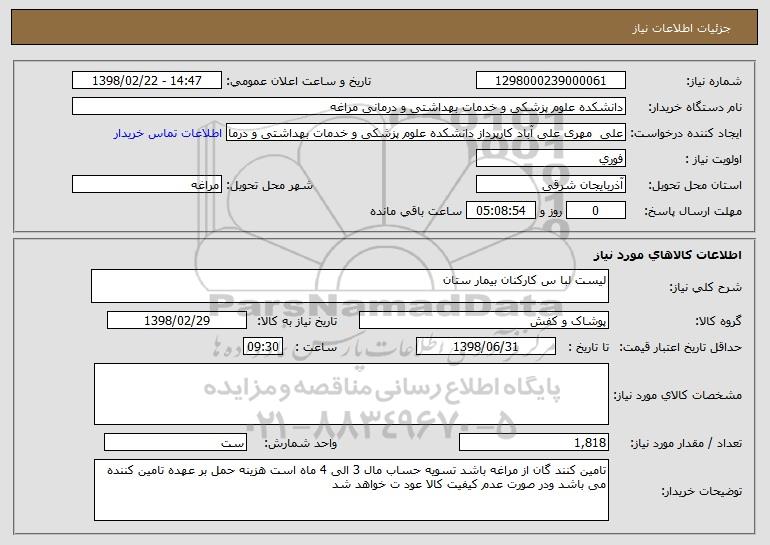770x545 pixels.
Task: Click the priority field showing فوری
Action: point(550,159)
